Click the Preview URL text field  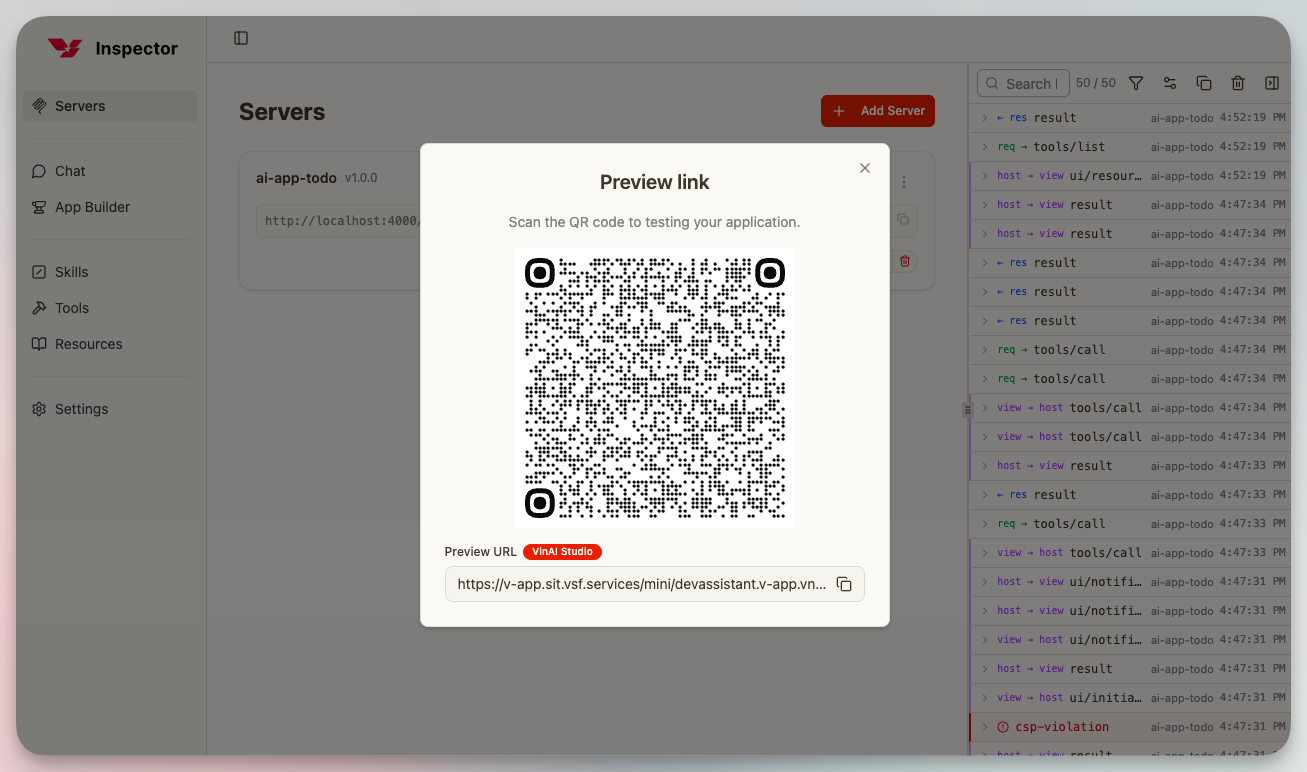coord(655,584)
